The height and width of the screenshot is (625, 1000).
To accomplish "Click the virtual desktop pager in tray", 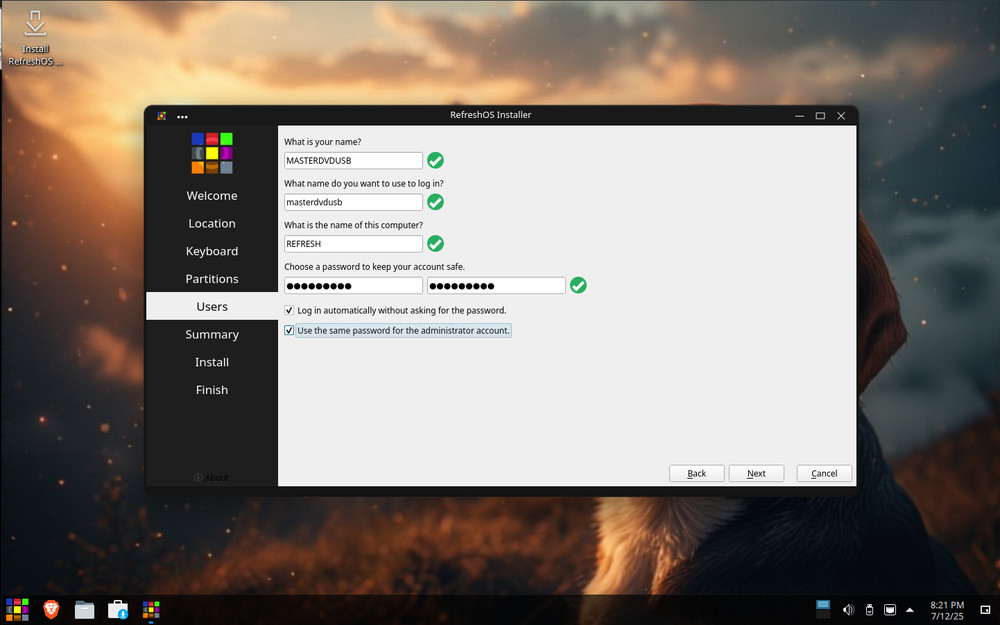I will pyautogui.click(x=823, y=609).
